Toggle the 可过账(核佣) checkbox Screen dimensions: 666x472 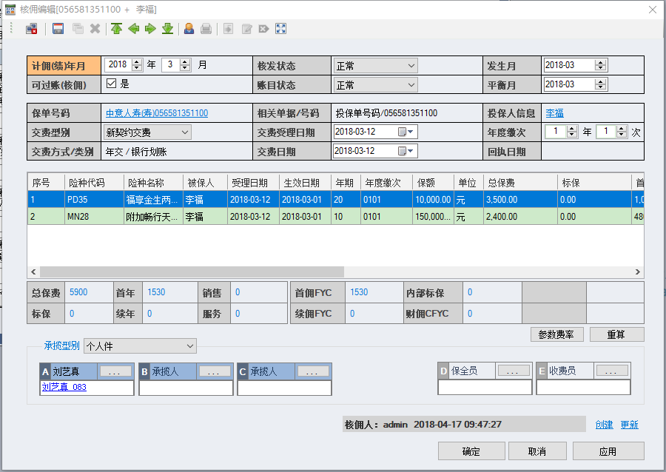click(x=111, y=84)
